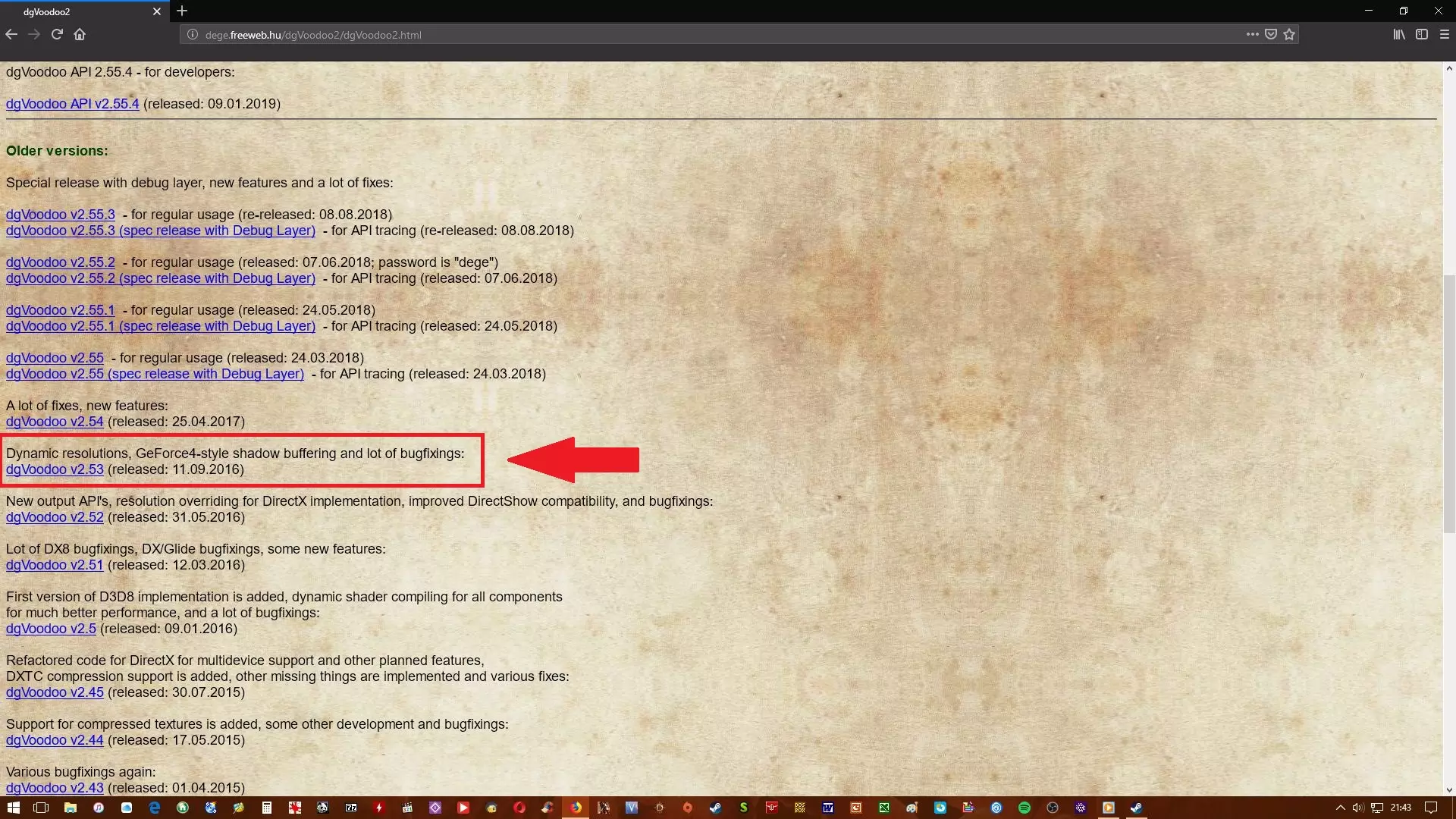The height and width of the screenshot is (819, 1456).
Task: Toggle the sidebar view icon
Action: pyautogui.click(x=1422, y=34)
